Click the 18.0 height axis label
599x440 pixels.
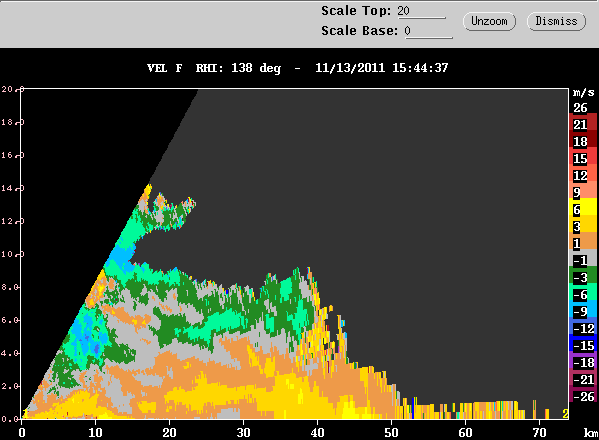pyautogui.click(x=13, y=122)
